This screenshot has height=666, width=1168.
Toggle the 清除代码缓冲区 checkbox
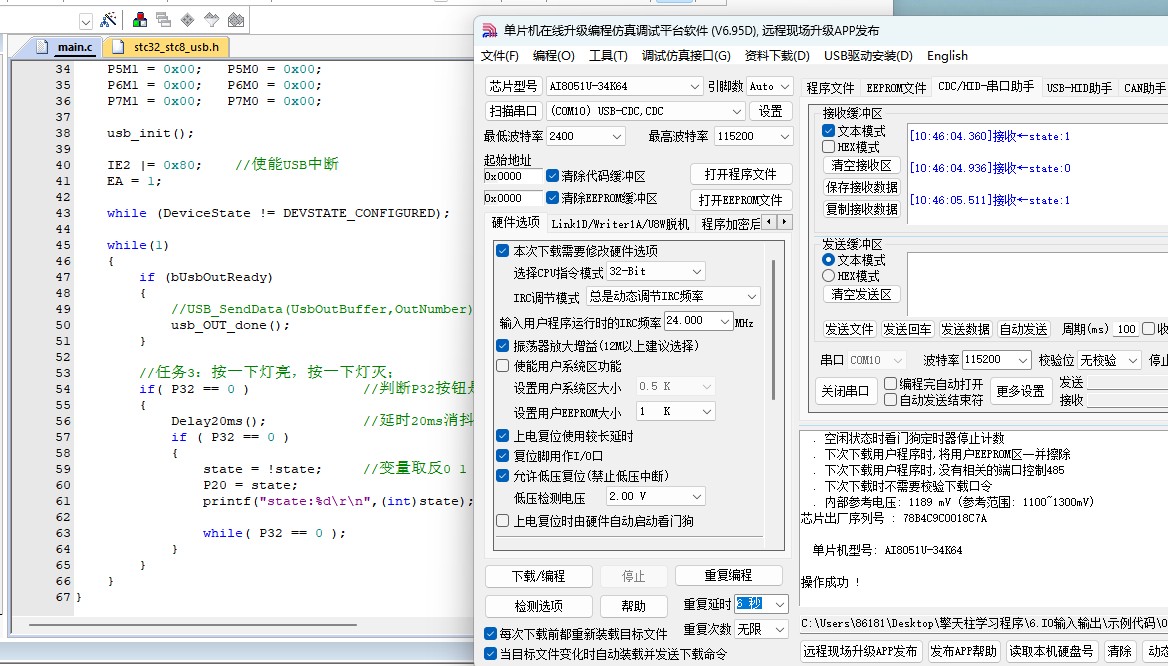pos(552,176)
